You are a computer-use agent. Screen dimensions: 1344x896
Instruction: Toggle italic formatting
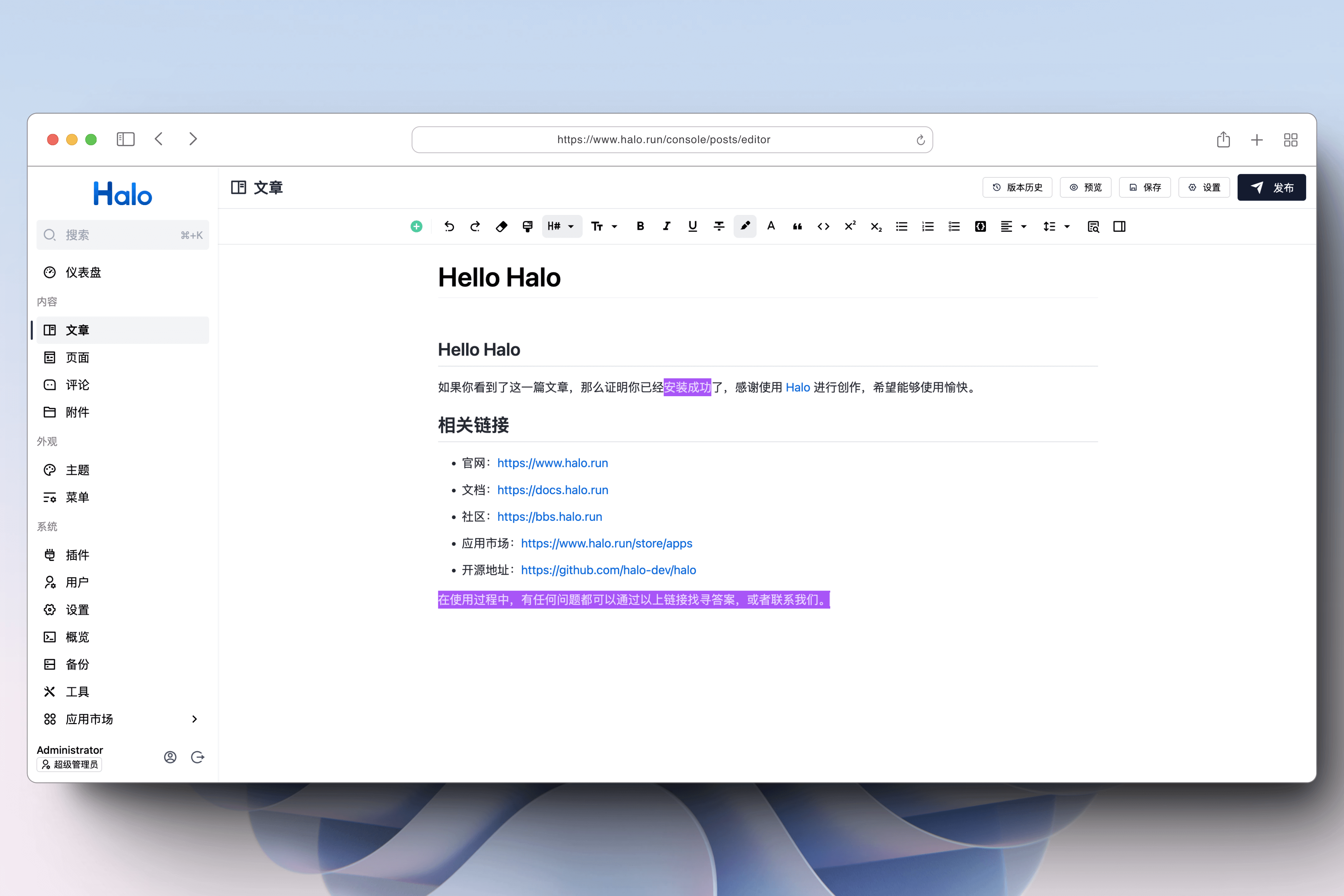tap(666, 226)
